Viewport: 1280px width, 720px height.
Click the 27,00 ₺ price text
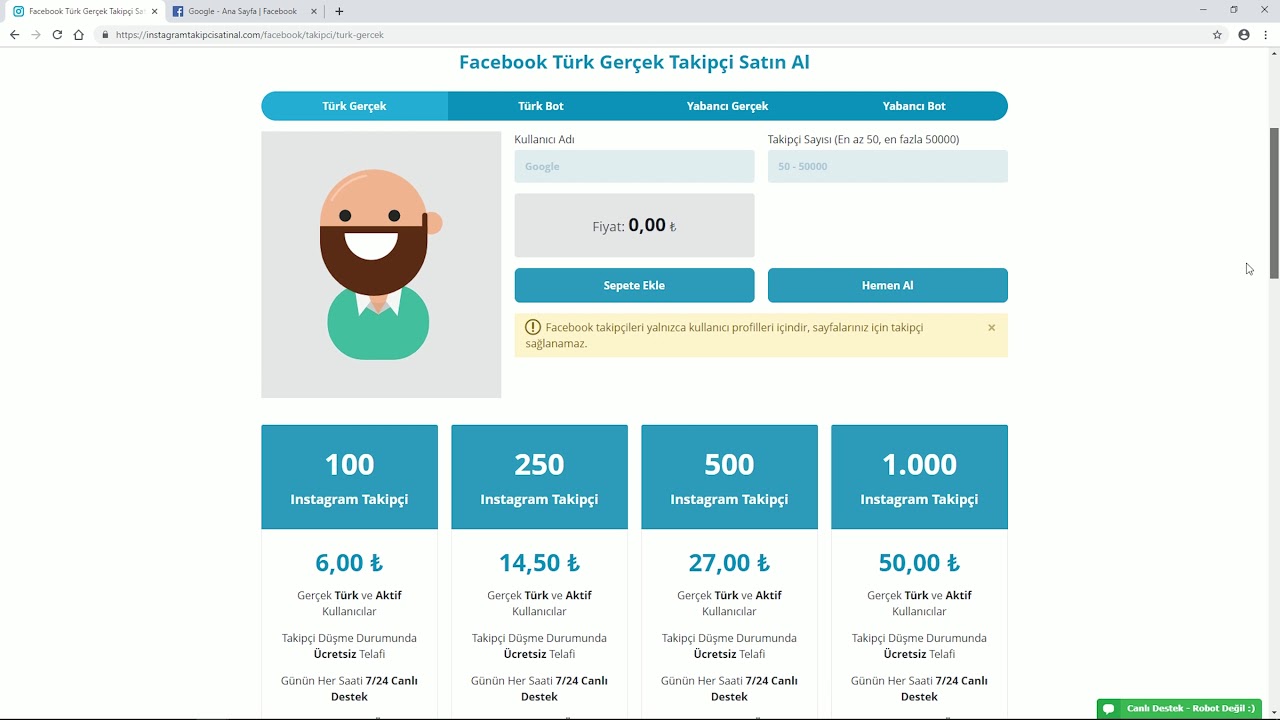pos(729,563)
